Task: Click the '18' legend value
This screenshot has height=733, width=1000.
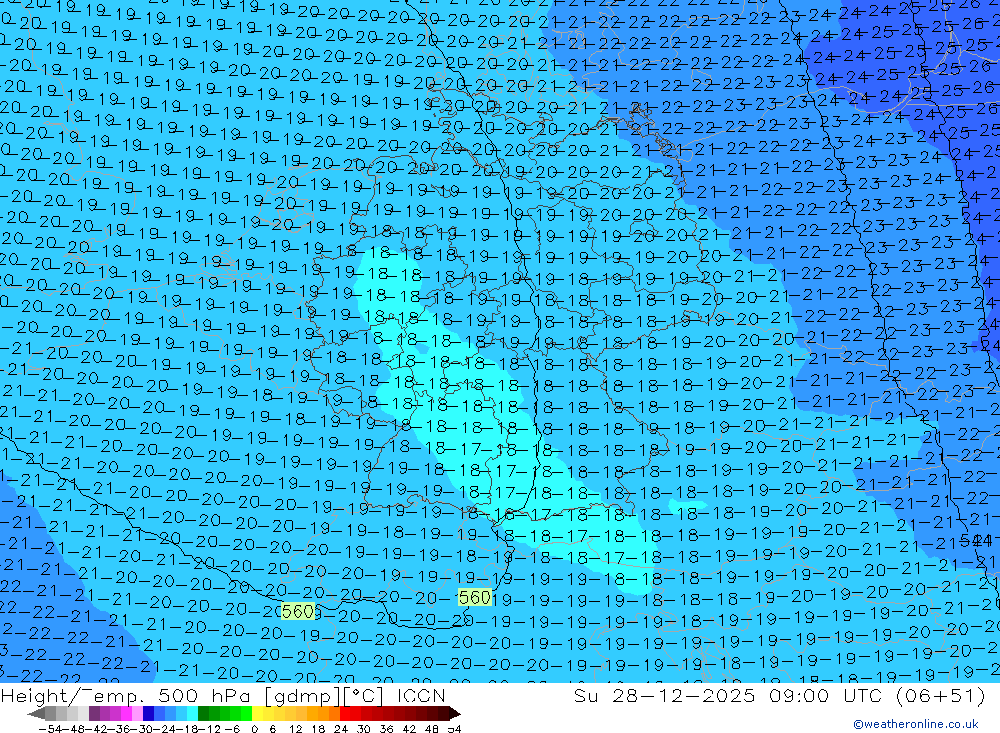Action: (x=318, y=729)
